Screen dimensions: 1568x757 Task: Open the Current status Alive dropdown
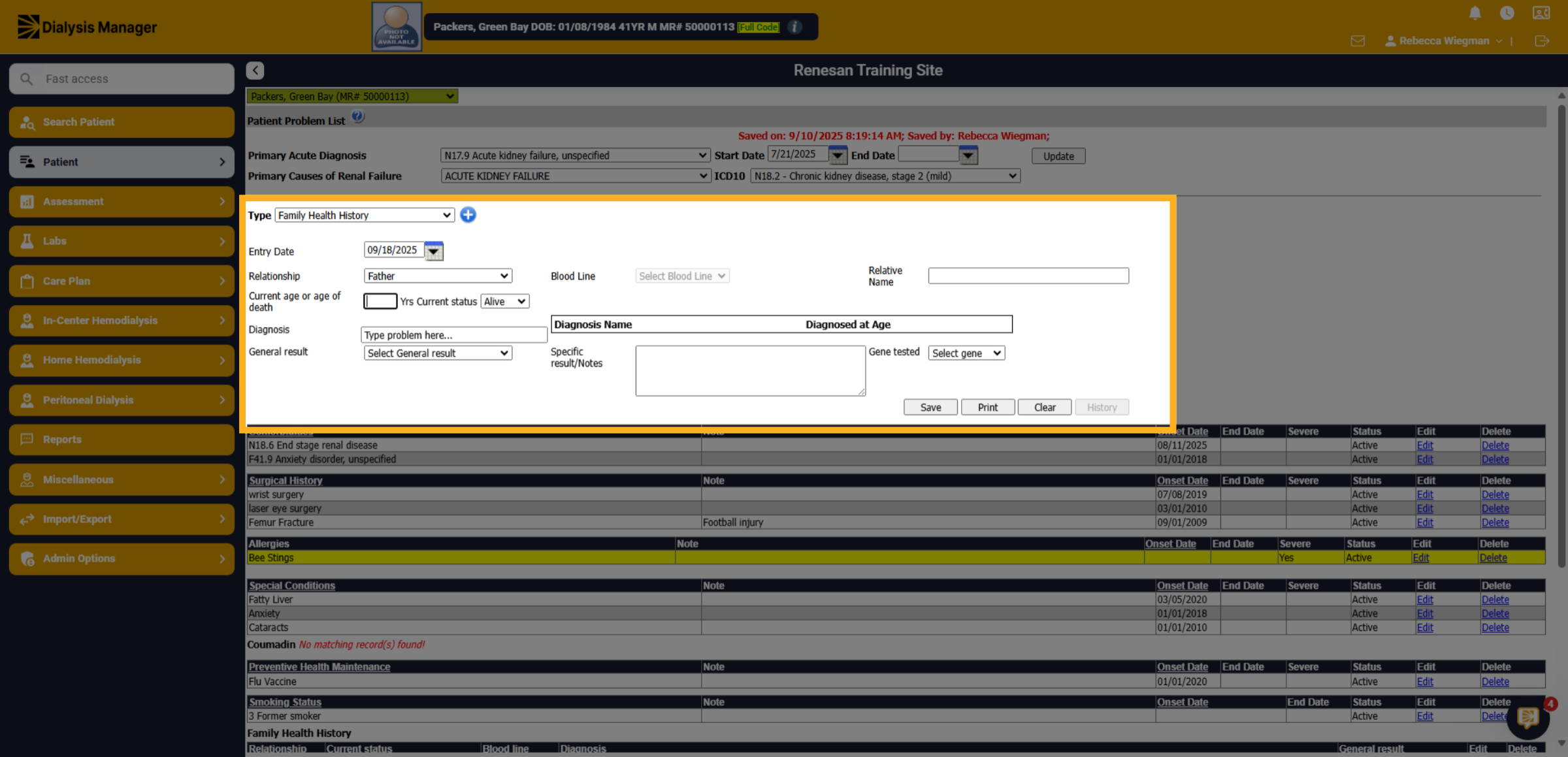[504, 302]
